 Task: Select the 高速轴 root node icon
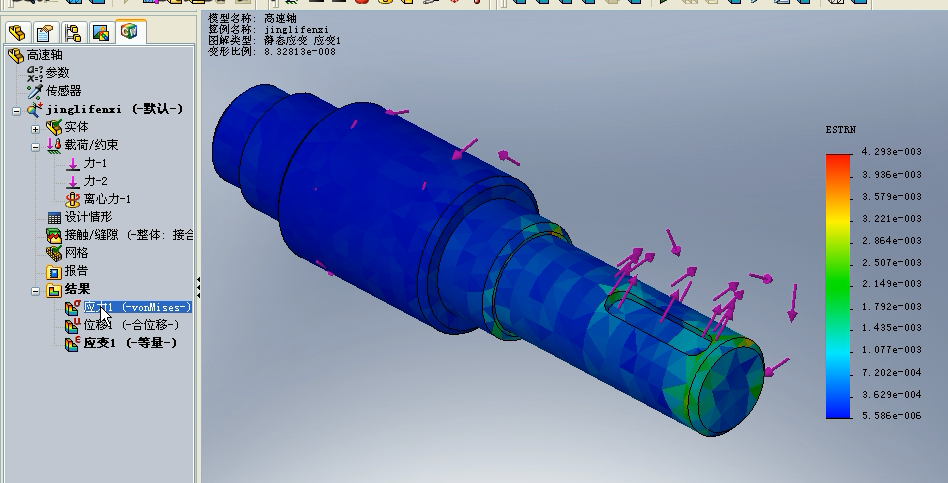coord(16,55)
